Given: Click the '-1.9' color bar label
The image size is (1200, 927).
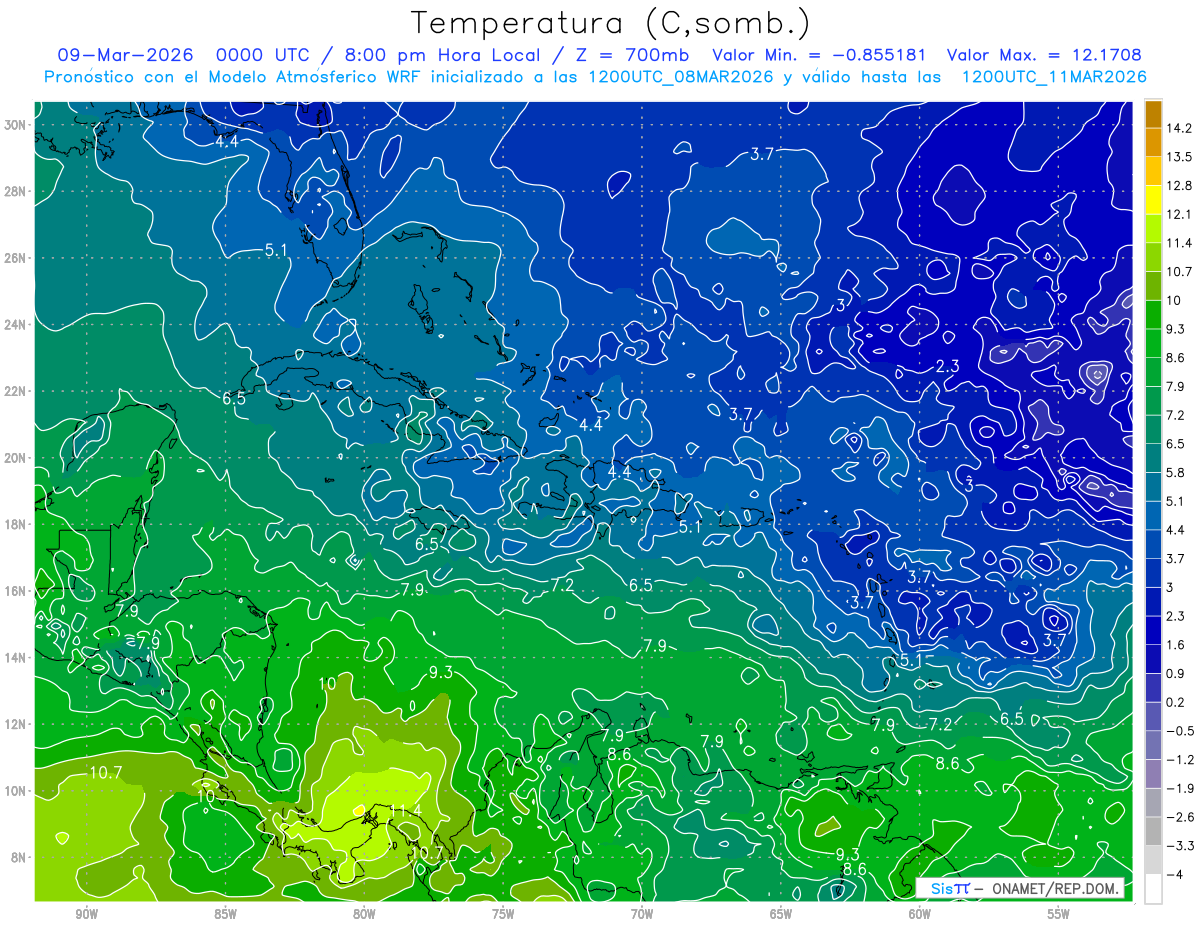Looking at the screenshot, I should point(1178,788).
